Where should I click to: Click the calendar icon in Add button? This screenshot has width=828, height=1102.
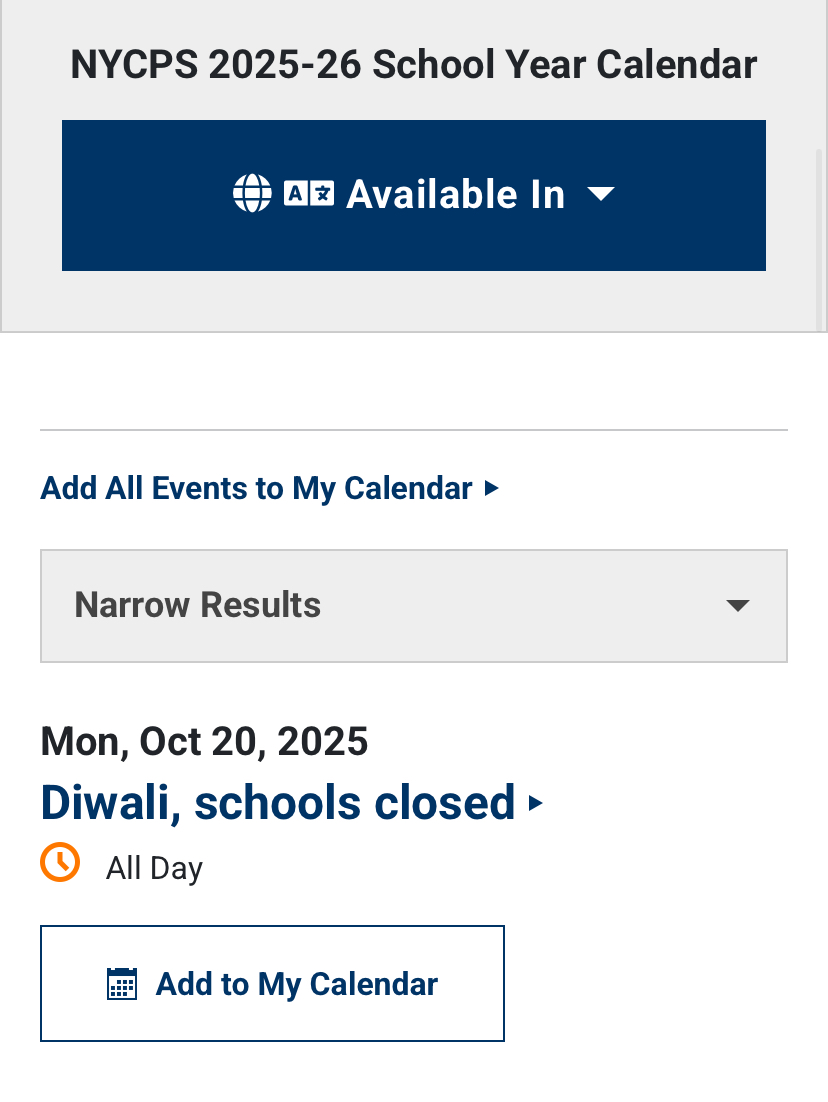click(x=122, y=984)
